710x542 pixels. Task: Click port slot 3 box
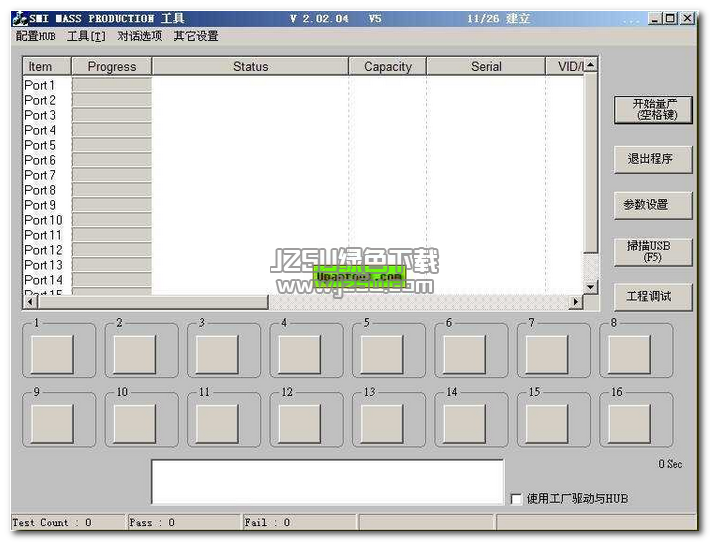coord(217,354)
